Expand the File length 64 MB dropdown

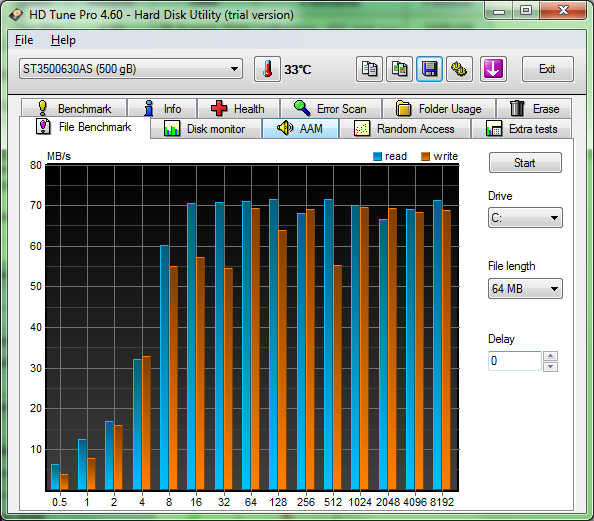coord(525,289)
